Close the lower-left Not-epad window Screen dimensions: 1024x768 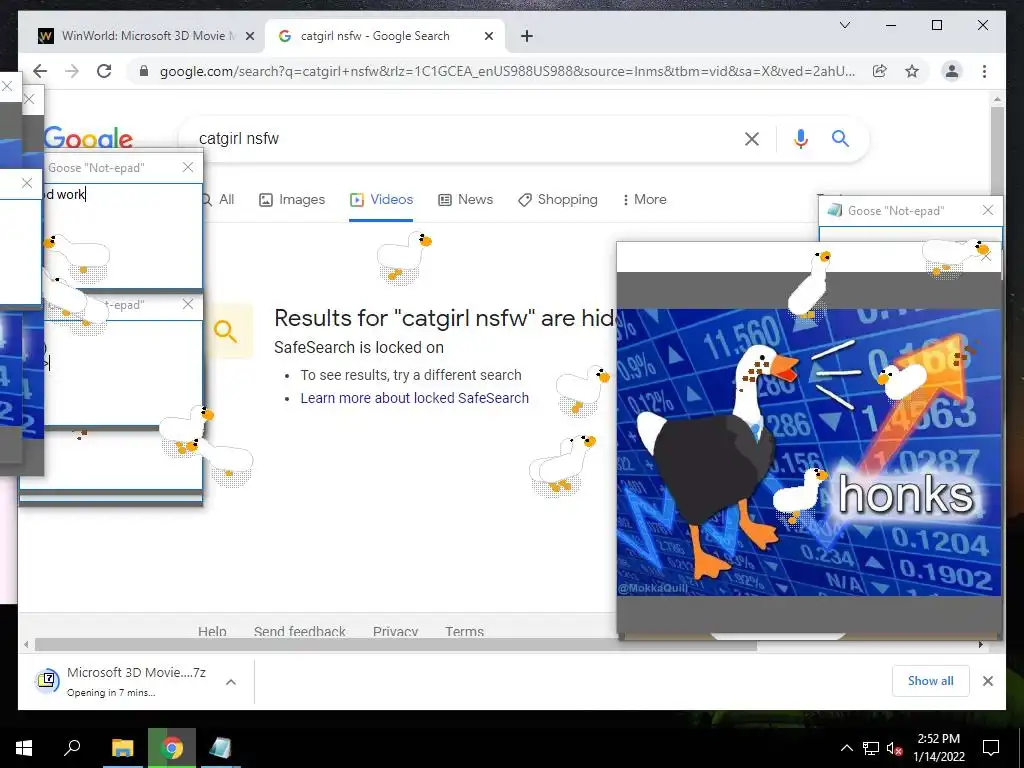tap(188, 304)
